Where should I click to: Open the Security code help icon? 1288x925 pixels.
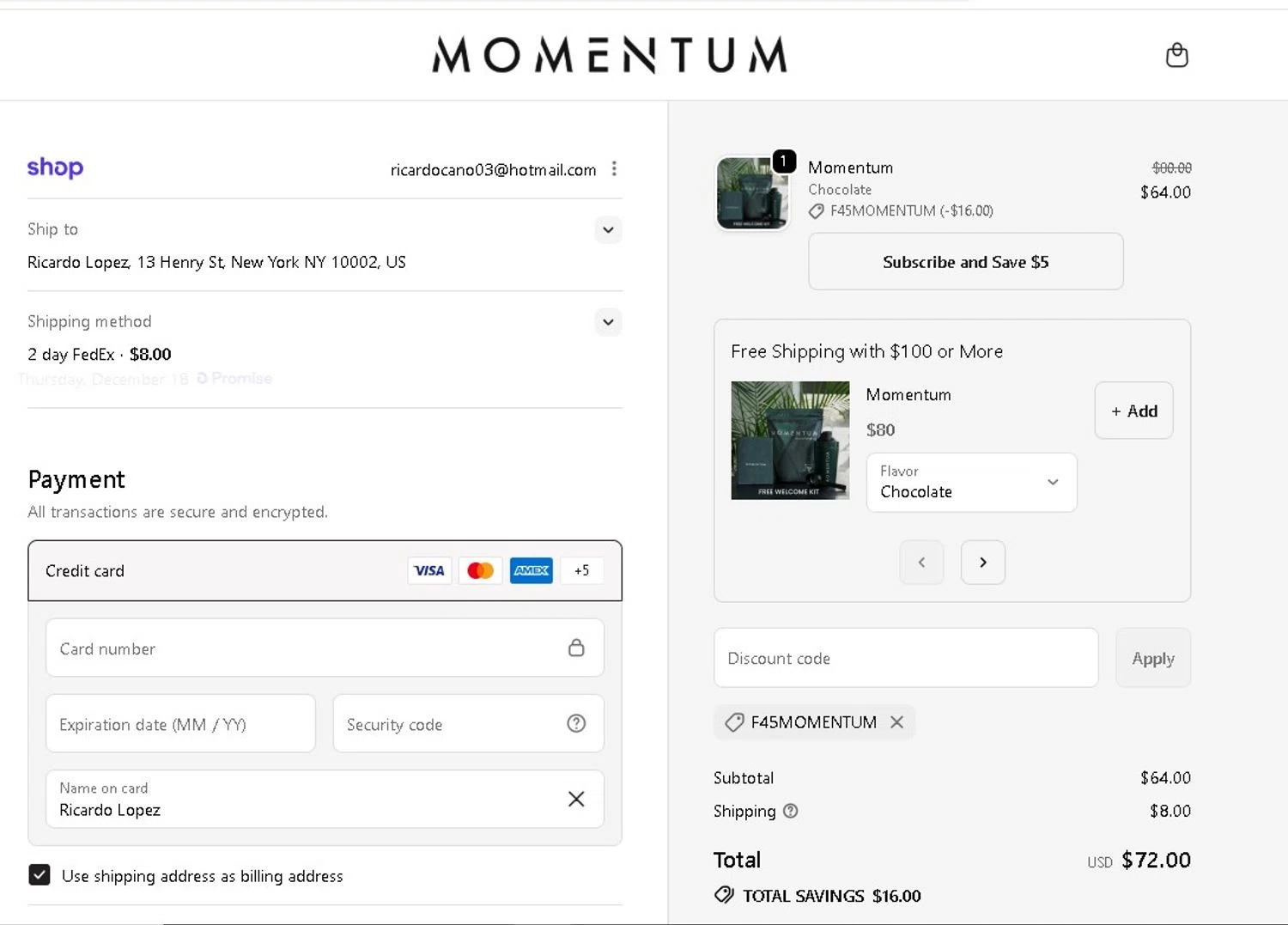click(576, 723)
